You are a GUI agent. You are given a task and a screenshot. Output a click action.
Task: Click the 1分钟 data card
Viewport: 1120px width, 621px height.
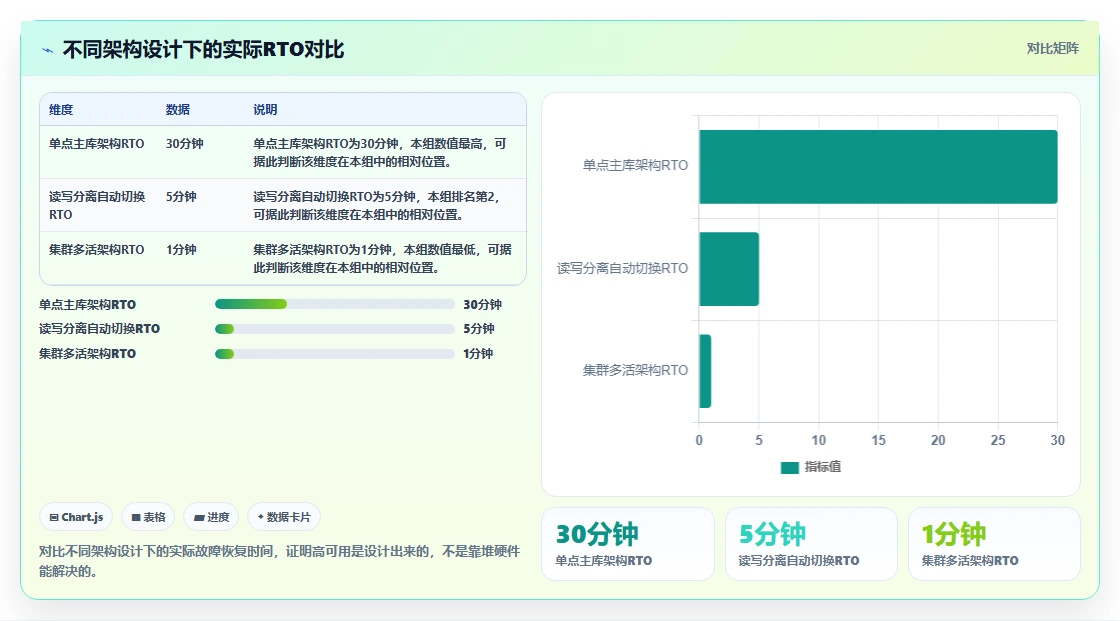coord(994,544)
